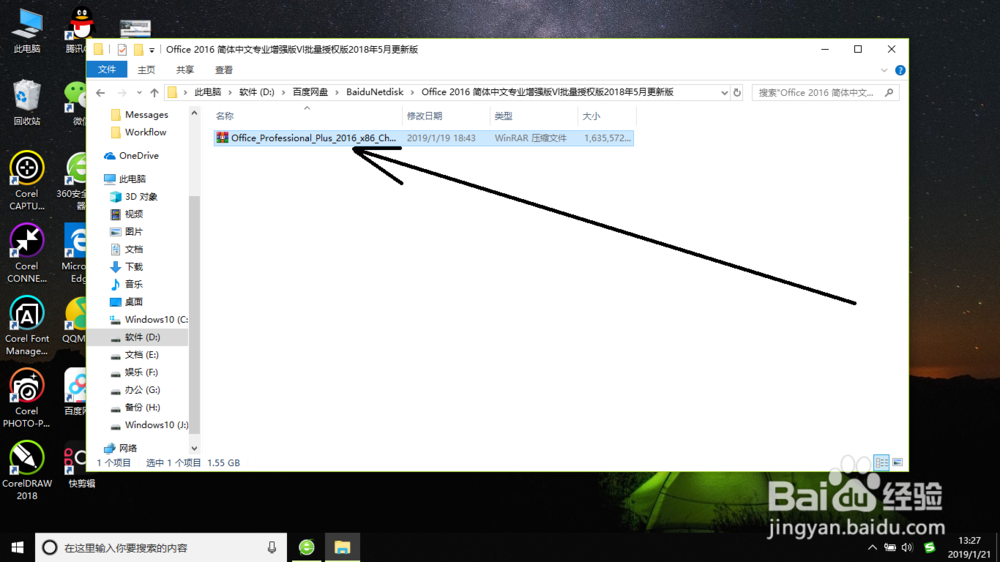This screenshot has width=1000, height=562.
Task: Select the 文档 (E:) drive
Action: pyautogui.click(x=135, y=355)
